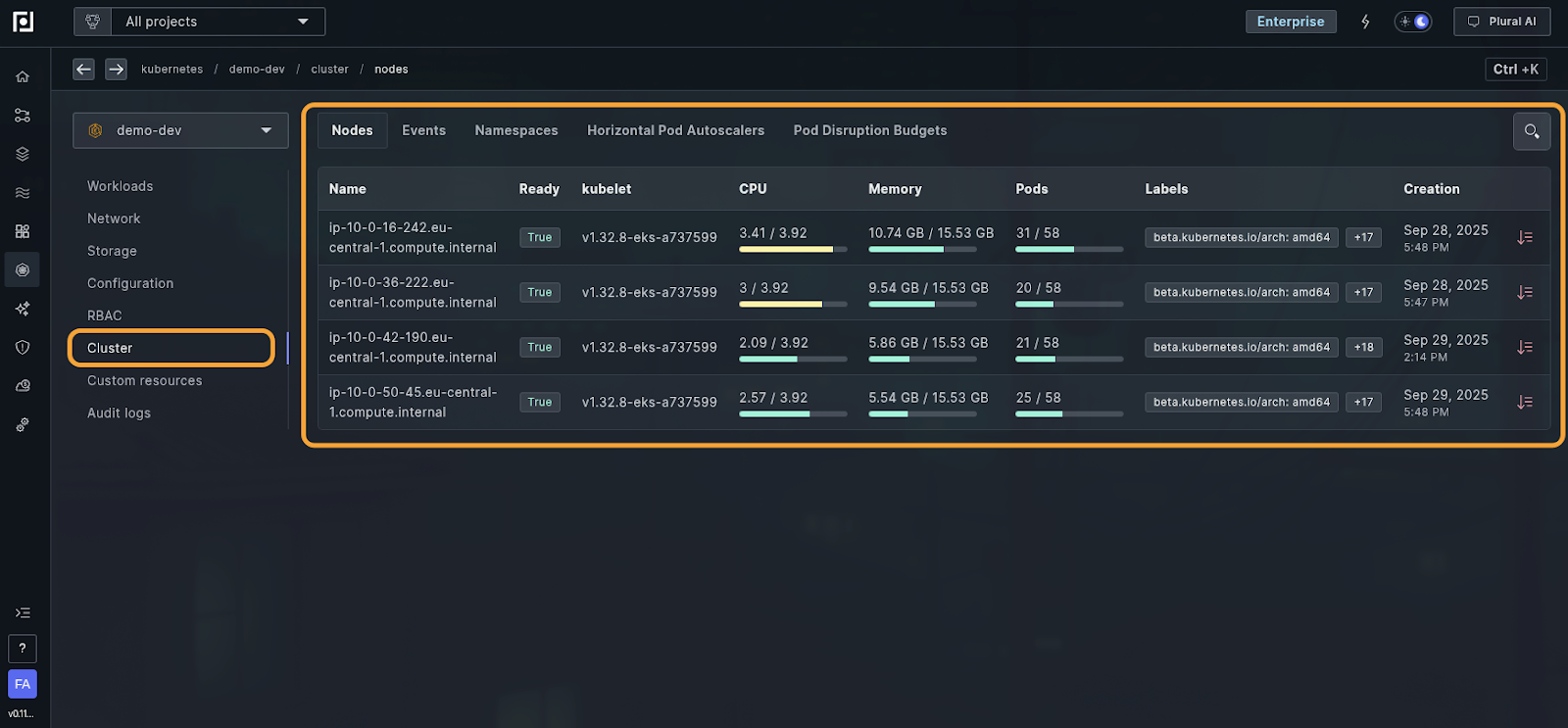Open the Home icon in left sidebar
This screenshot has height=728, width=1568.
coord(23,76)
